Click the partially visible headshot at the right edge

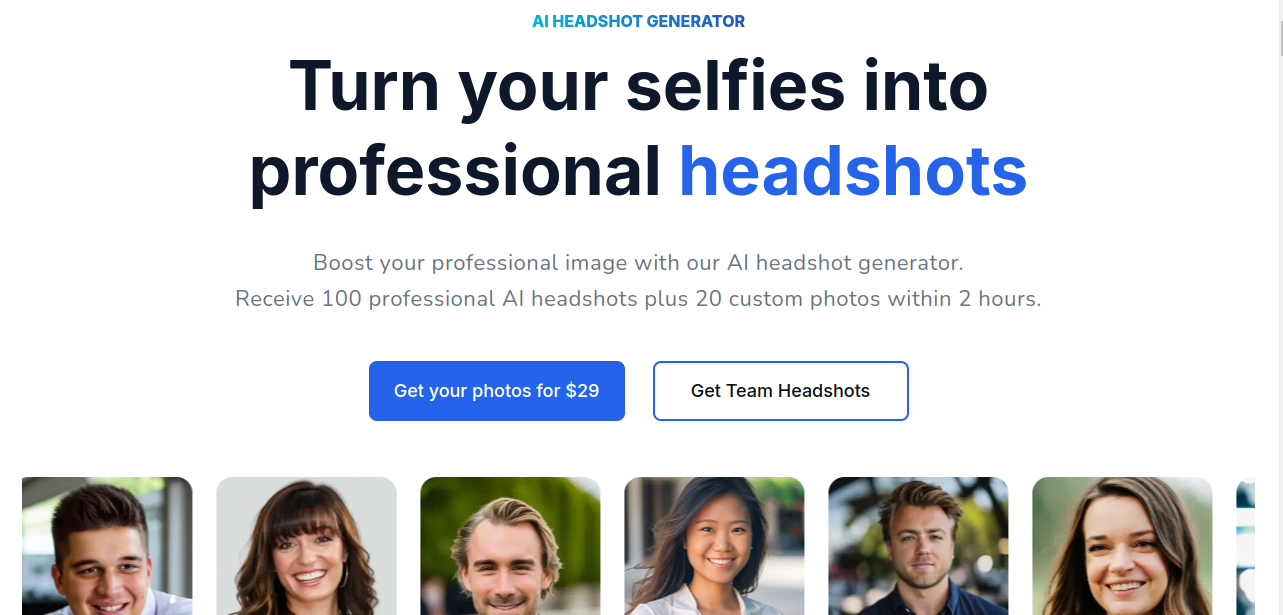(x=1245, y=546)
